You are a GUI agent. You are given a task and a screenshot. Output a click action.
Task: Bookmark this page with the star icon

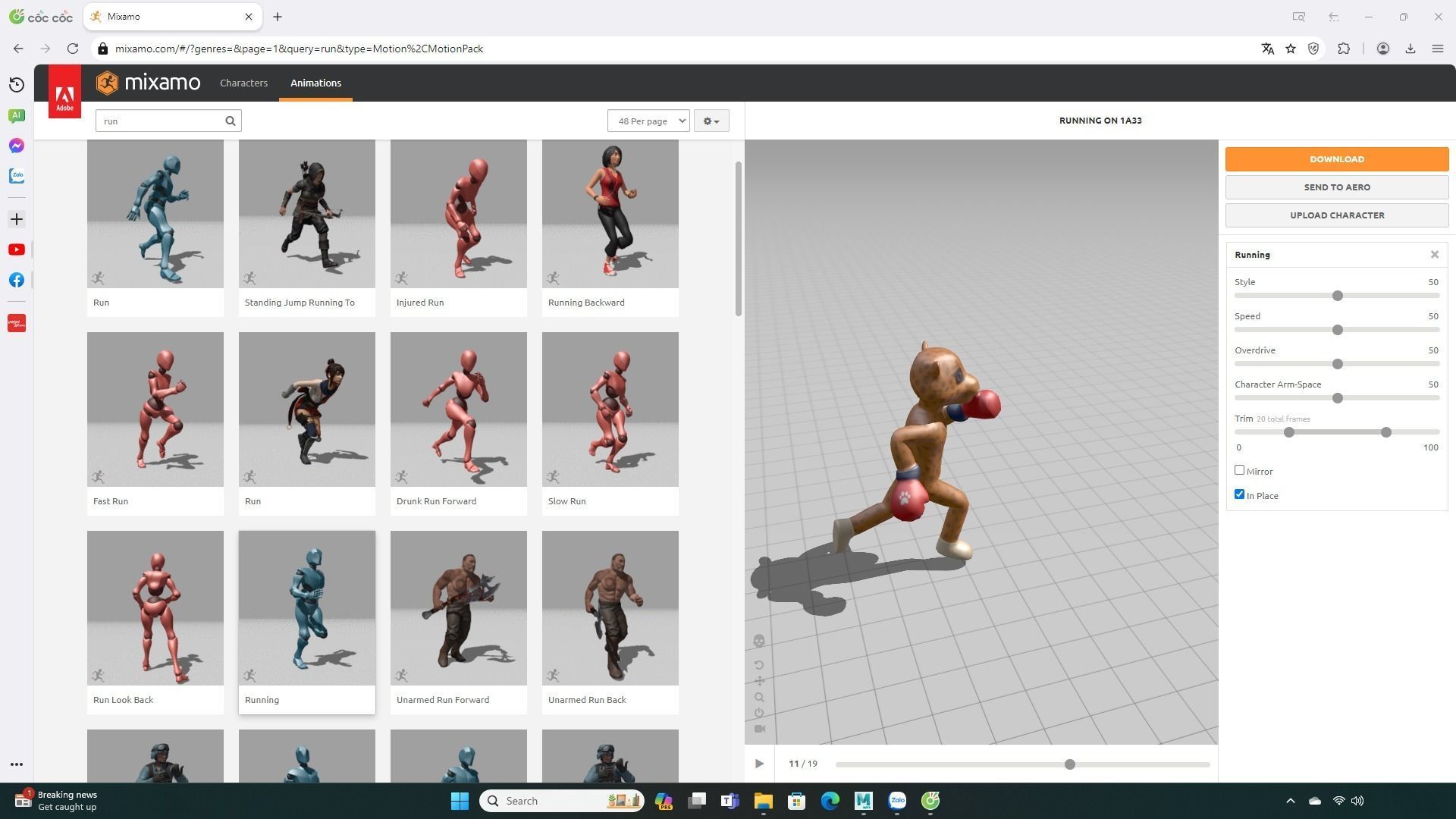point(1291,49)
